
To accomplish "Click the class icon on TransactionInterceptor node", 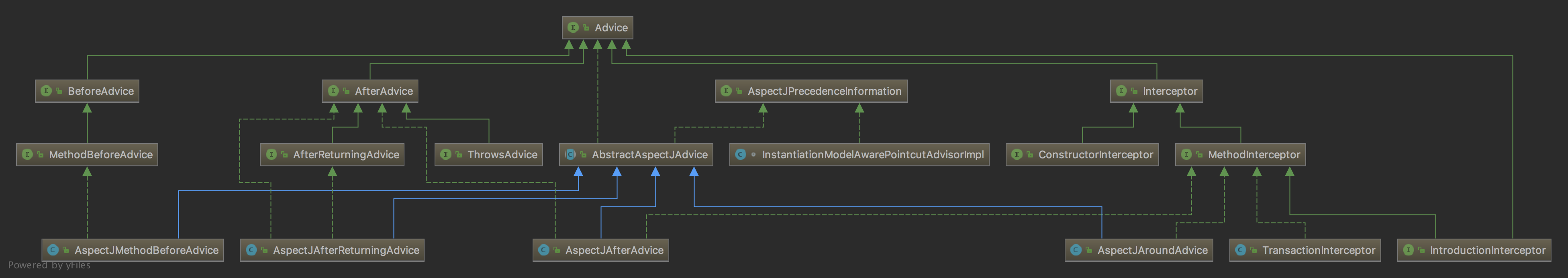I will [x=1241, y=250].
